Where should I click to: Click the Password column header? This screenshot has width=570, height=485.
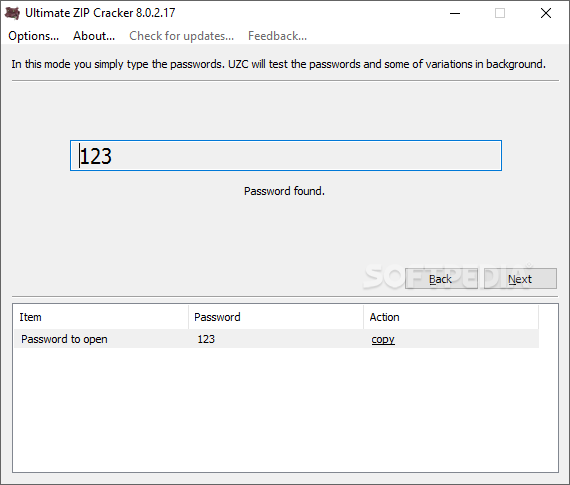276,317
